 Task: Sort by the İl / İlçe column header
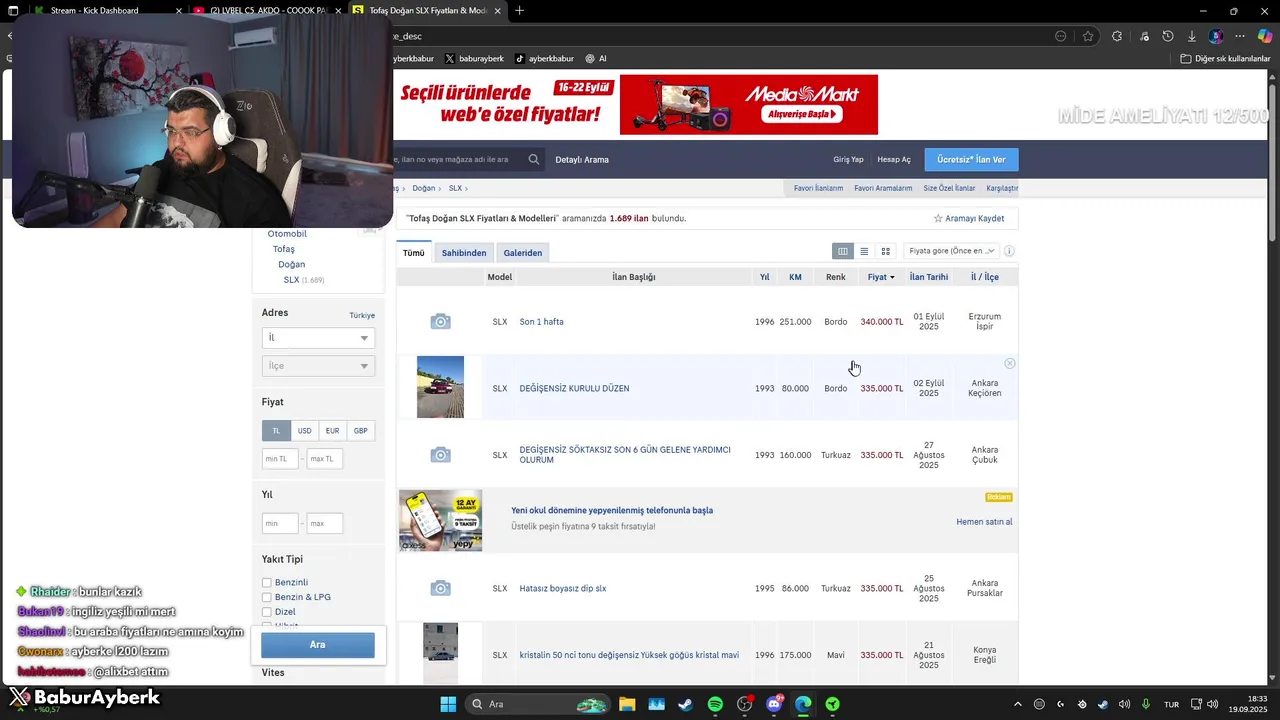point(985,277)
